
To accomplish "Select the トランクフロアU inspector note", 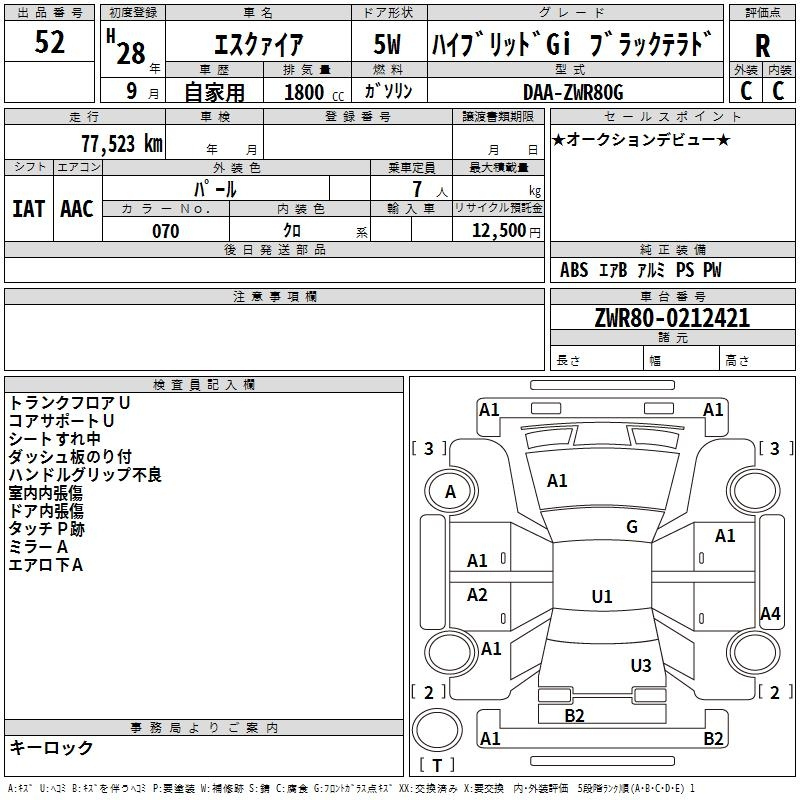I will click(x=70, y=402).
